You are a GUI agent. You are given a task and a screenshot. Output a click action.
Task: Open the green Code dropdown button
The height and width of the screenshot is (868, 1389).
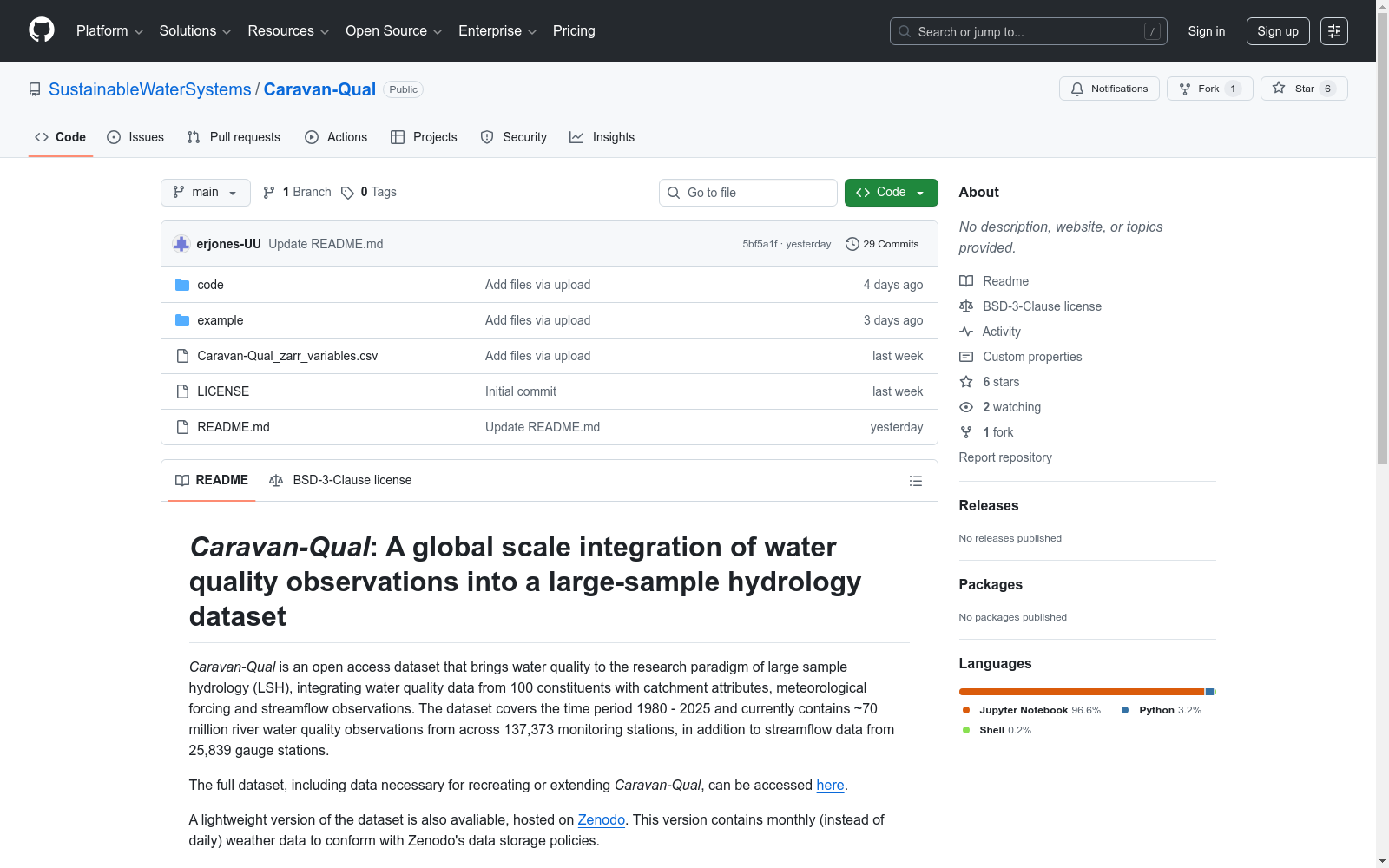coord(892,193)
